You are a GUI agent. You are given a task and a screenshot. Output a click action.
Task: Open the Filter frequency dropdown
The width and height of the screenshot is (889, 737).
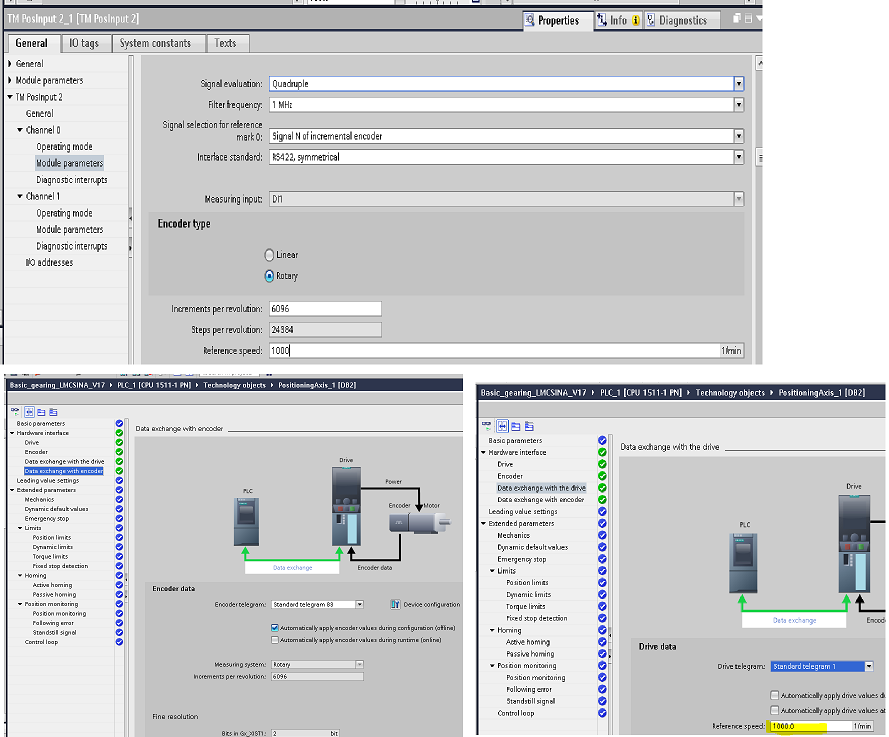tap(739, 104)
